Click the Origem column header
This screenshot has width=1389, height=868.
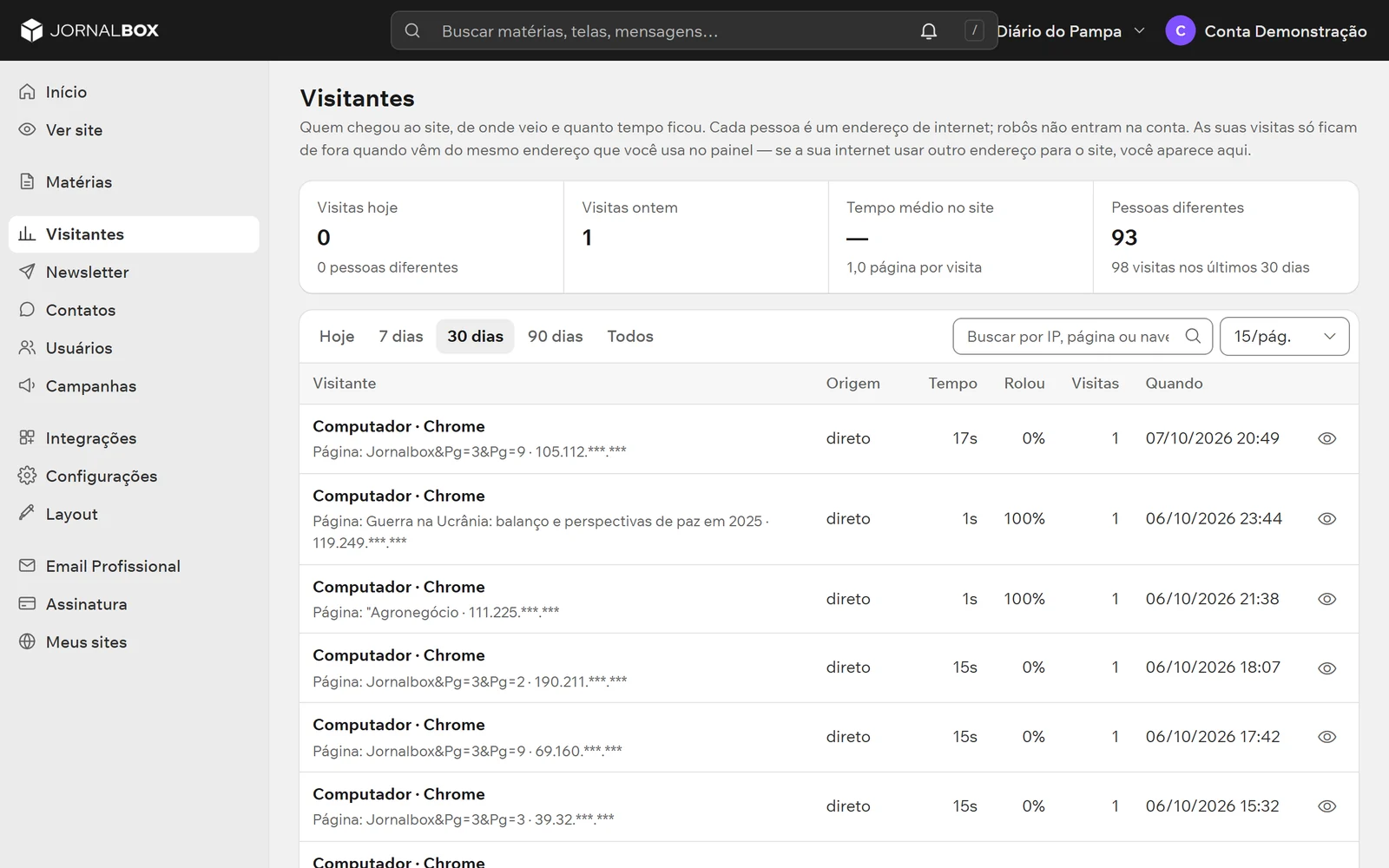click(852, 384)
